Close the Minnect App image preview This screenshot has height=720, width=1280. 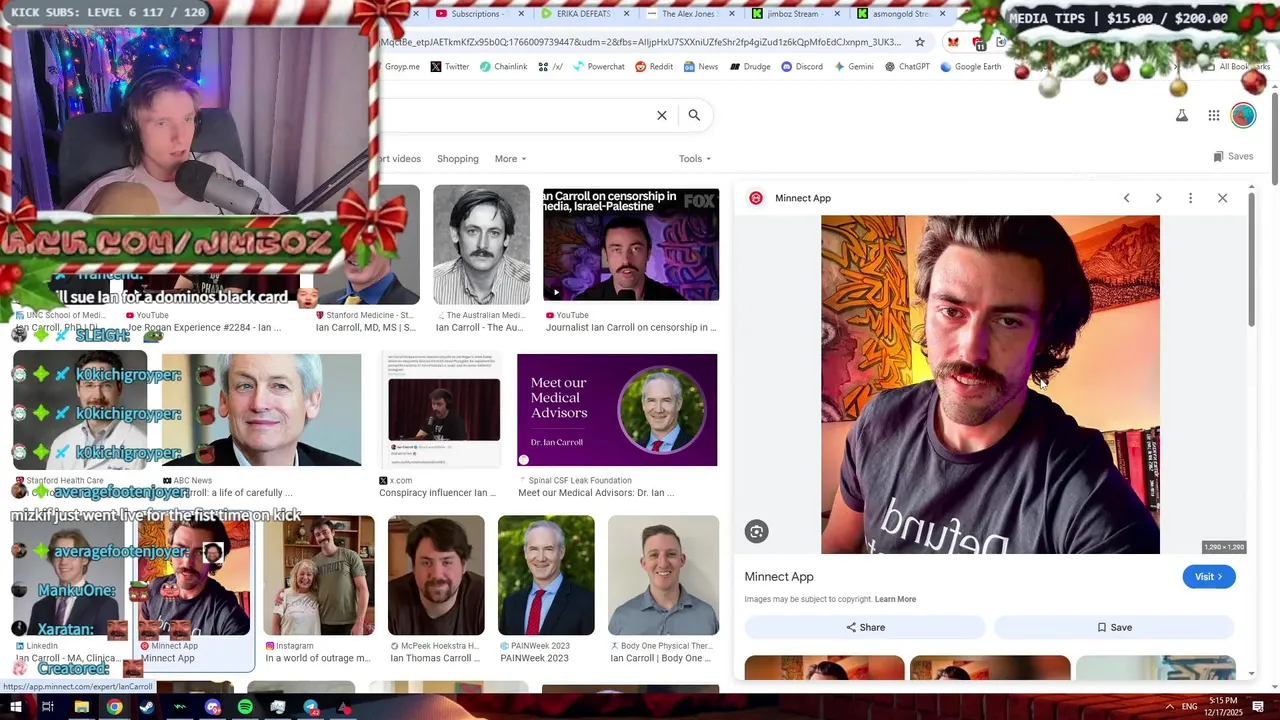[1222, 198]
